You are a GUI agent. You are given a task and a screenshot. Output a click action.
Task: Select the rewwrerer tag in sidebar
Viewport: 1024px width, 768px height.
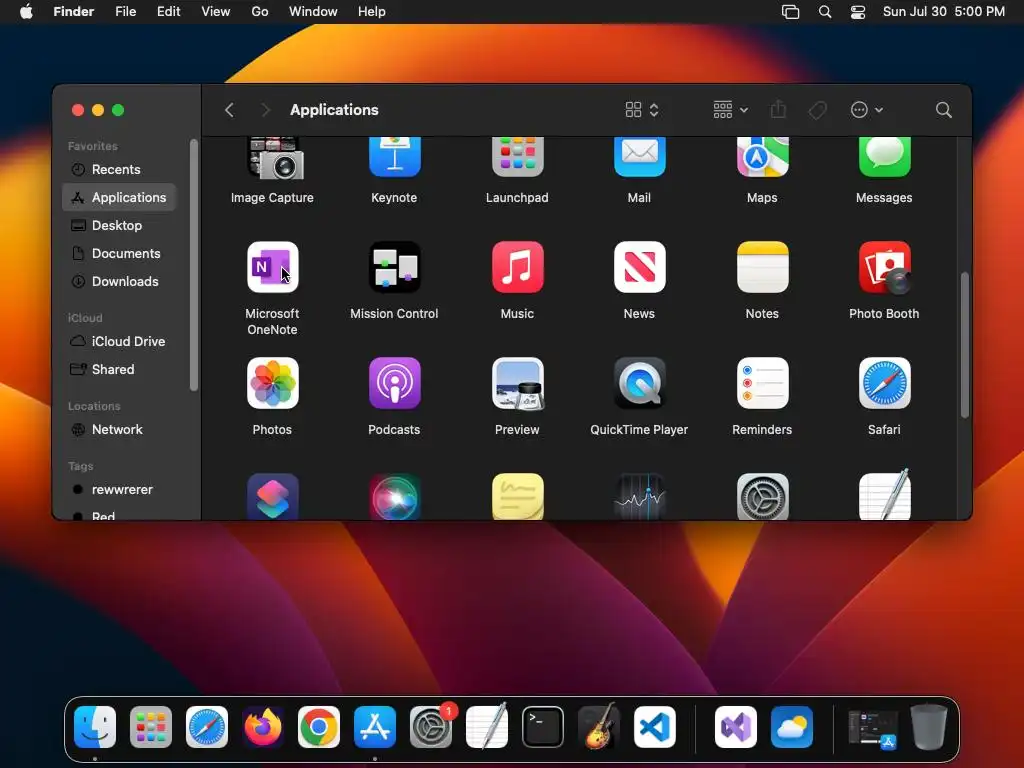(120, 490)
